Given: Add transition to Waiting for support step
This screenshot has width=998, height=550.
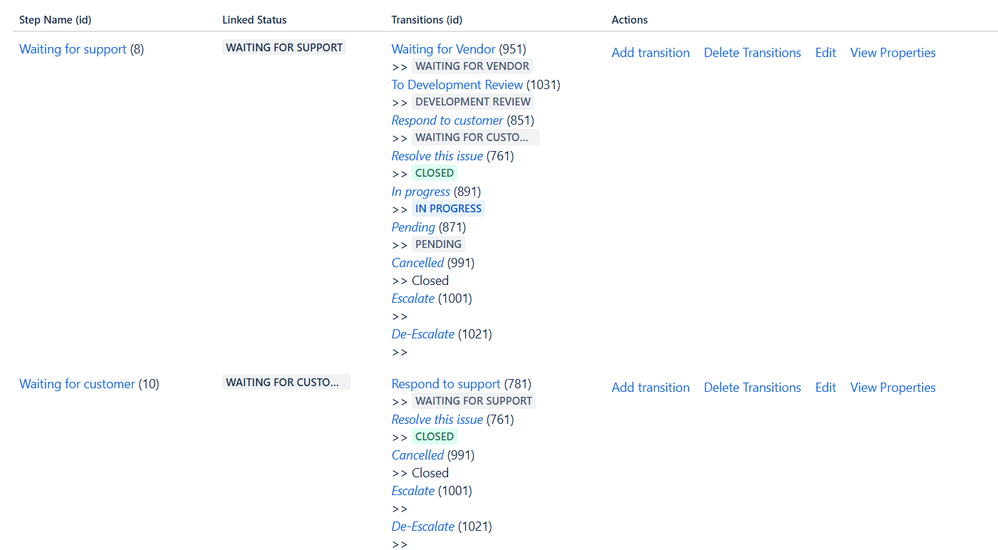Looking at the screenshot, I should tap(650, 53).
